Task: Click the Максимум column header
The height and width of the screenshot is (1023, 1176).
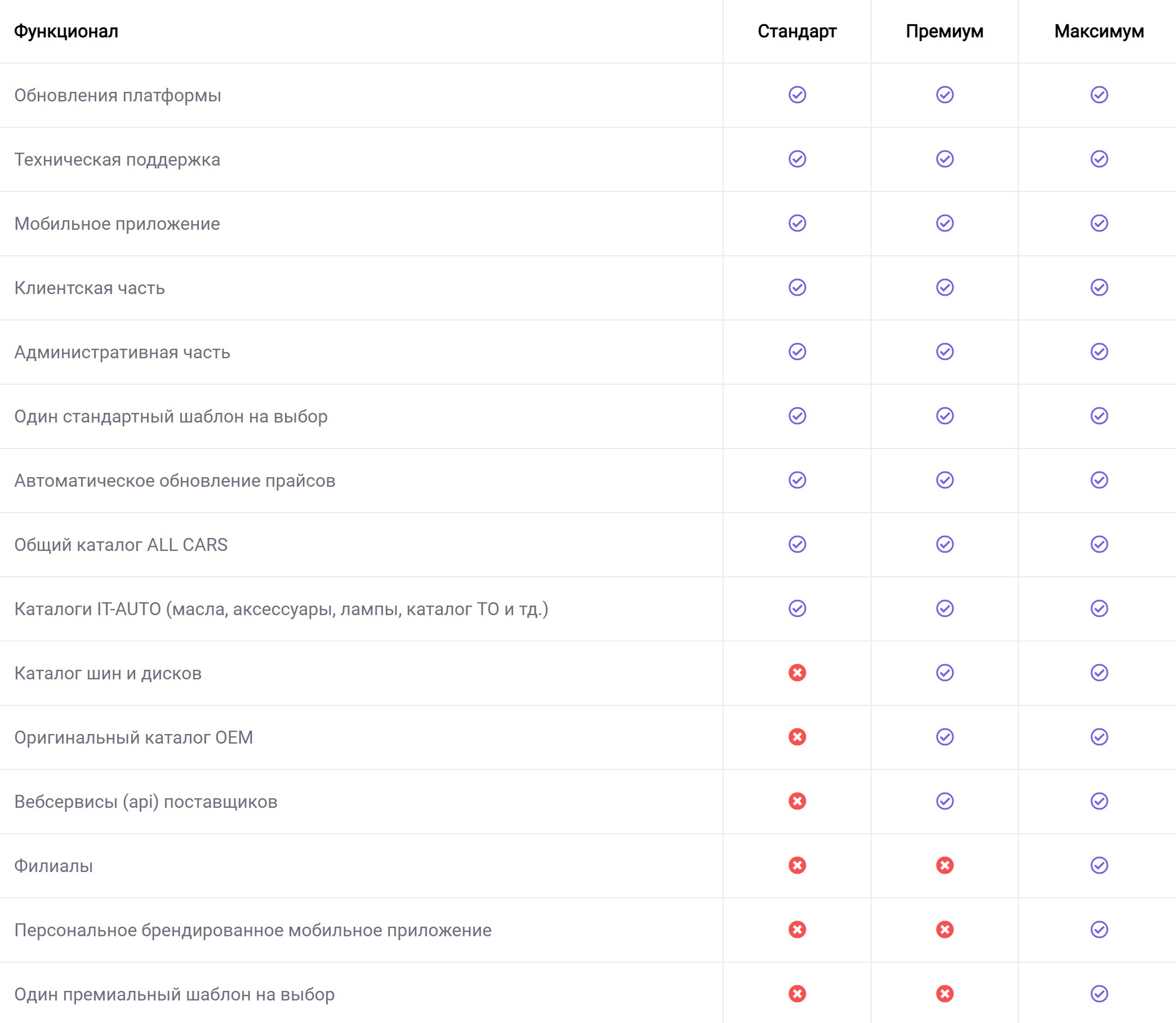Action: 1099,32
